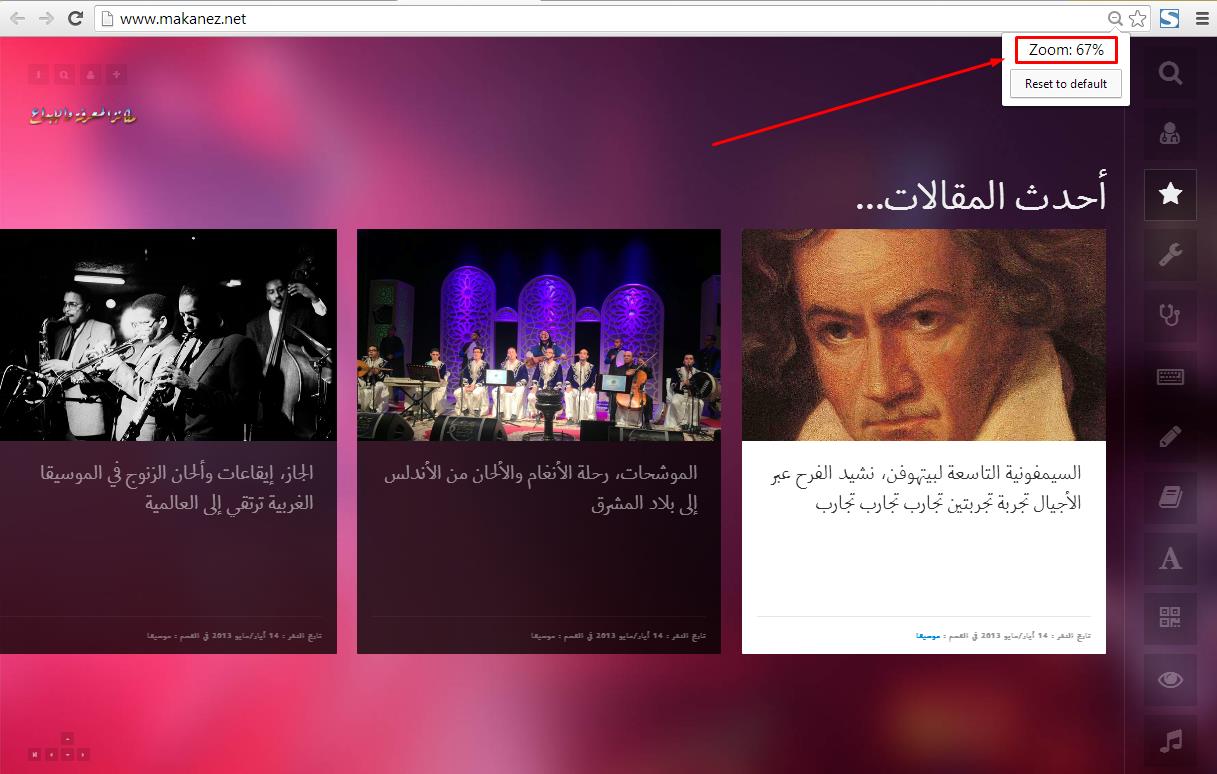1217x774 pixels.
Task: Open the Beethoven portrait thumbnail
Action: coord(924,335)
